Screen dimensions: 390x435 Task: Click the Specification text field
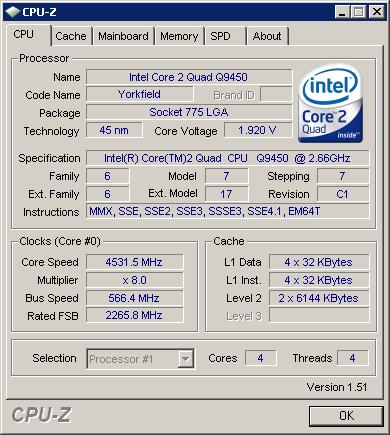click(x=228, y=158)
